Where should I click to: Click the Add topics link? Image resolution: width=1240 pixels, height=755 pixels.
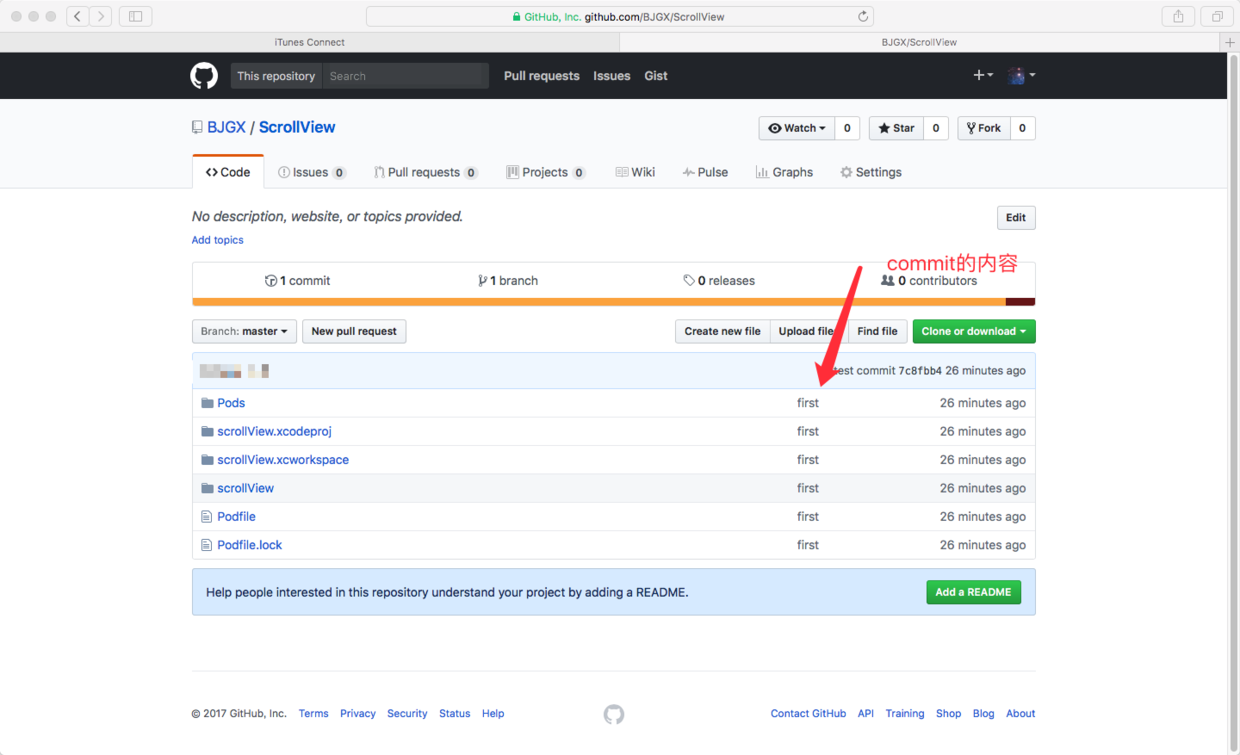point(218,240)
